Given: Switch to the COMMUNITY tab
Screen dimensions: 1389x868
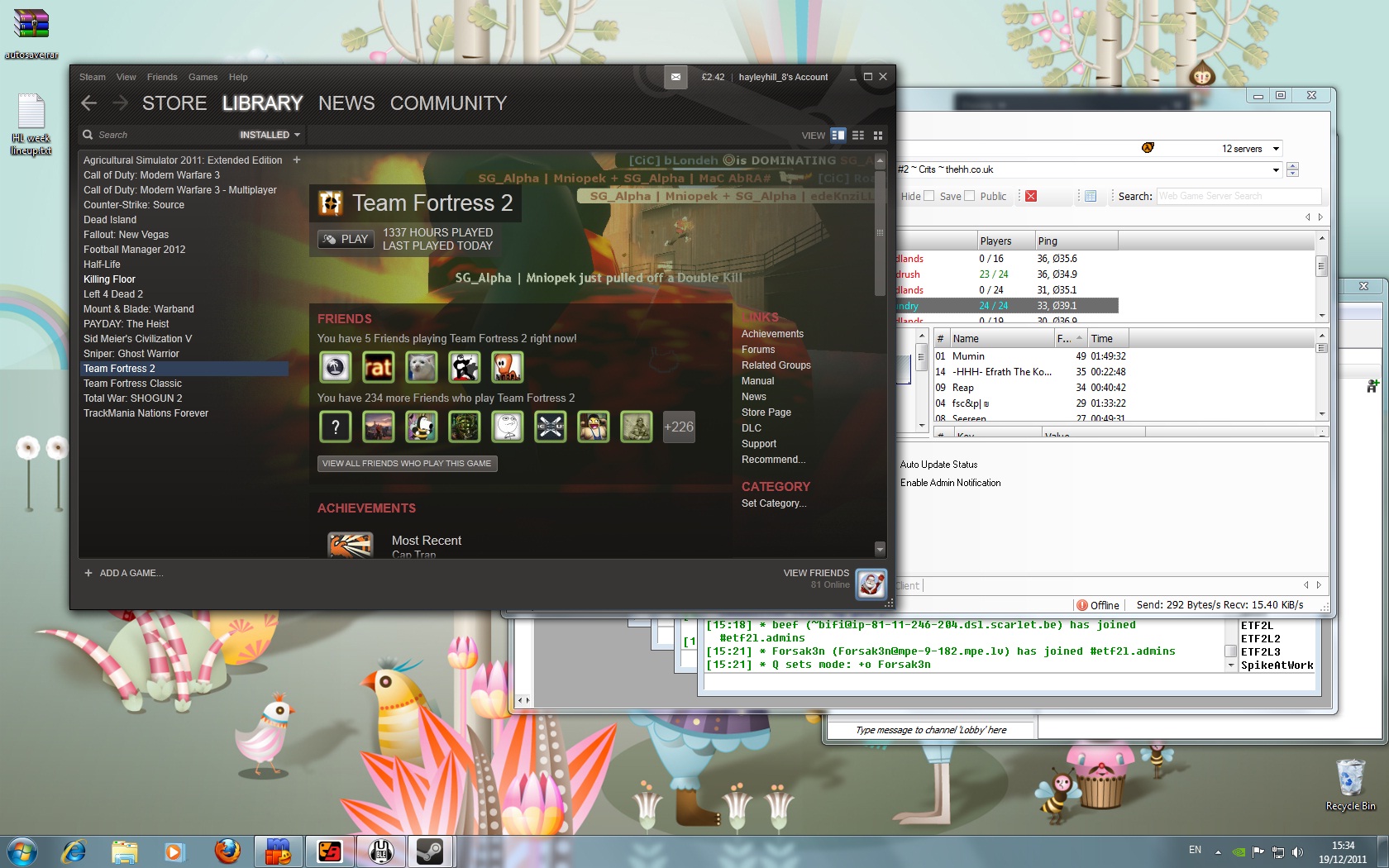Looking at the screenshot, I should coord(448,103).
